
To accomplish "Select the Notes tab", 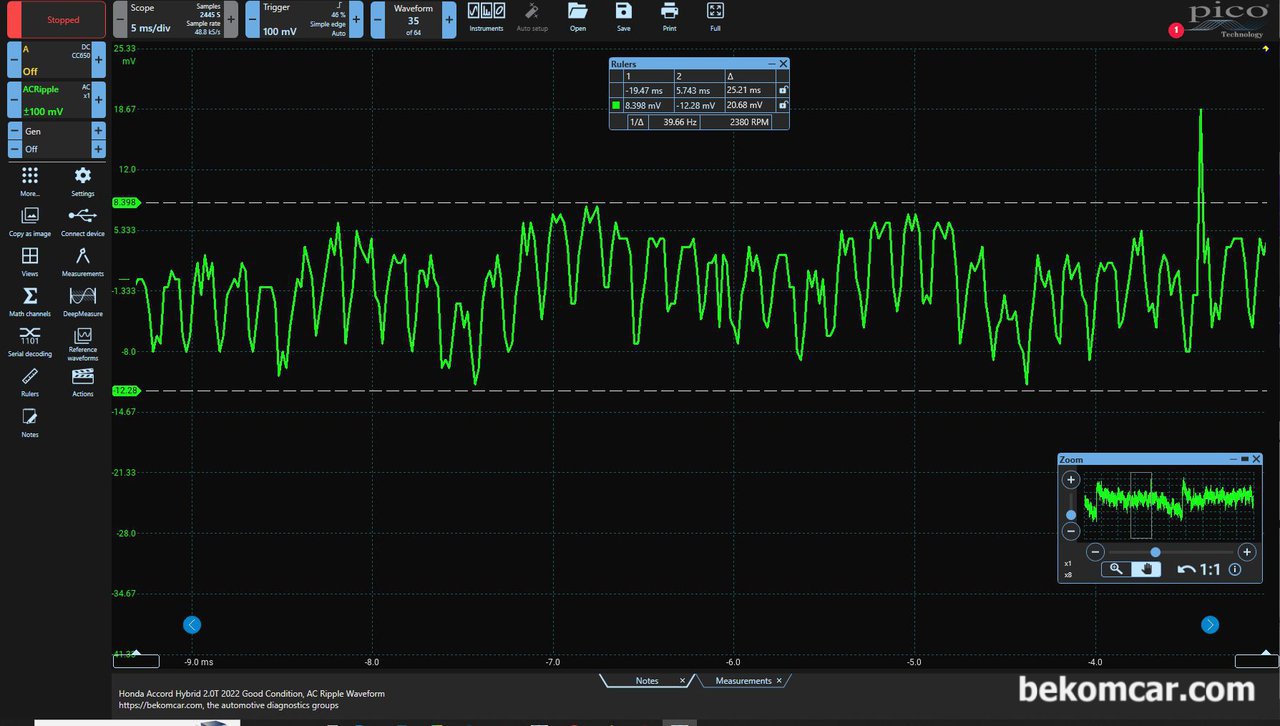I will click(x=647, y=681).
